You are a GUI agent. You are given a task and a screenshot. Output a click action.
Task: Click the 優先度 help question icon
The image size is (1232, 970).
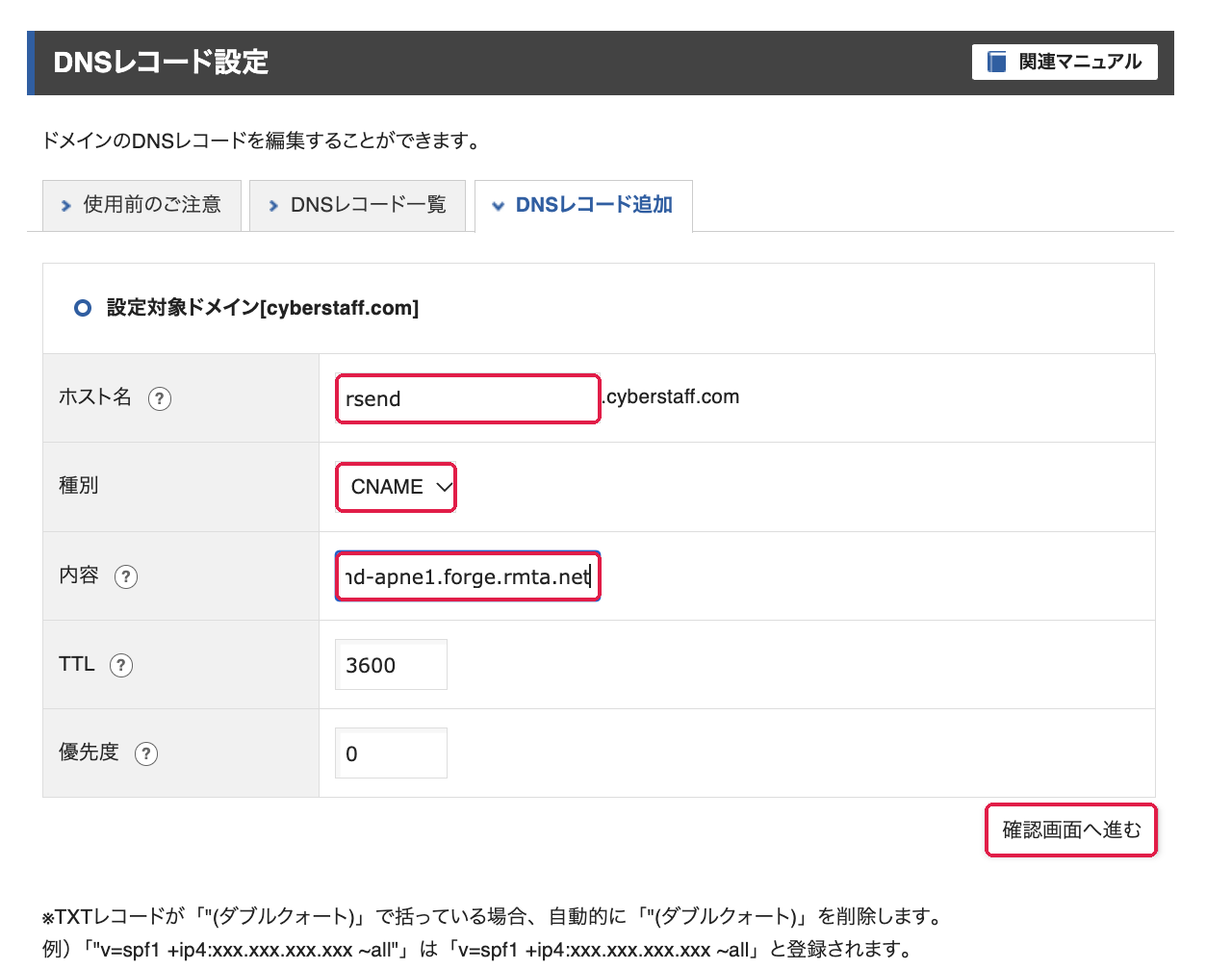tap(146, 753)
